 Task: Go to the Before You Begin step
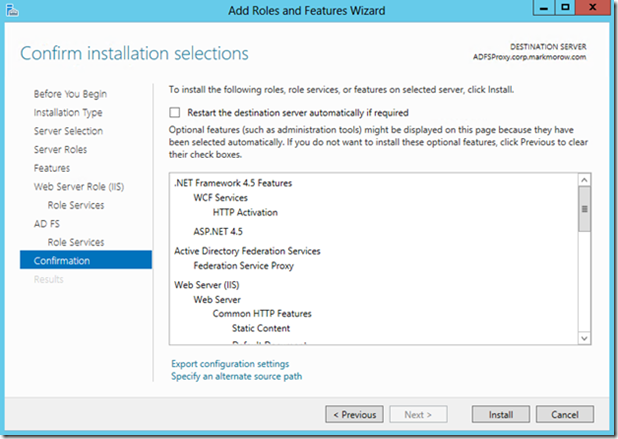coord(70,94)
